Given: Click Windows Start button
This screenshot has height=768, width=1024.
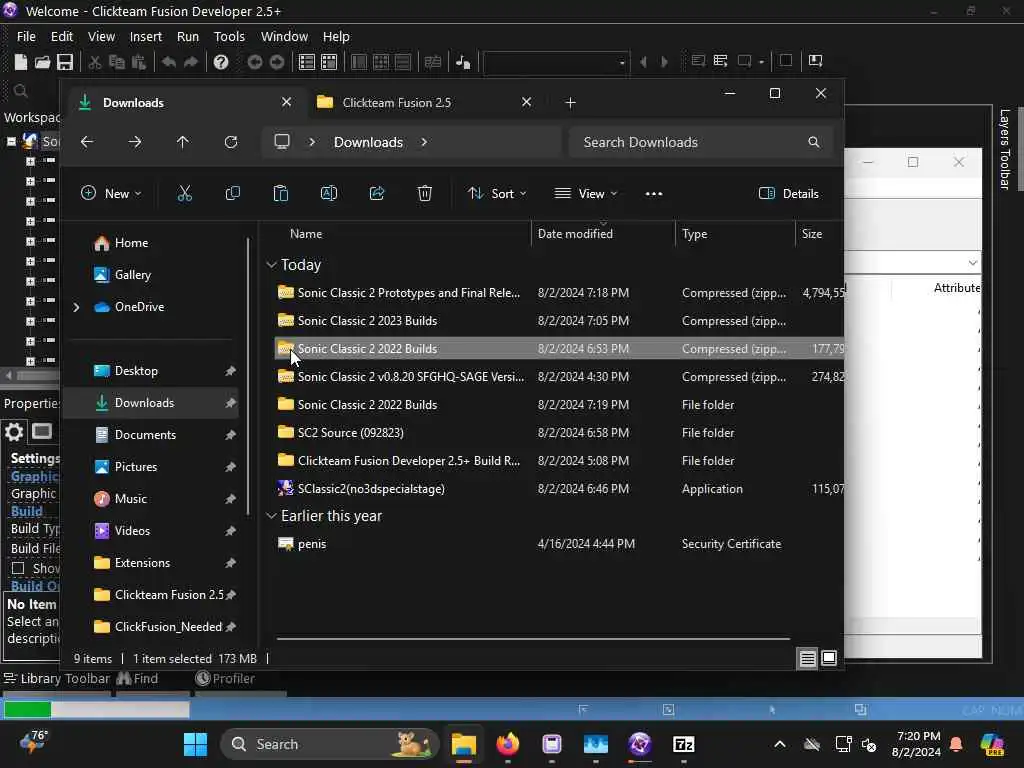Looking at the screenshot, I should [195, 744].
